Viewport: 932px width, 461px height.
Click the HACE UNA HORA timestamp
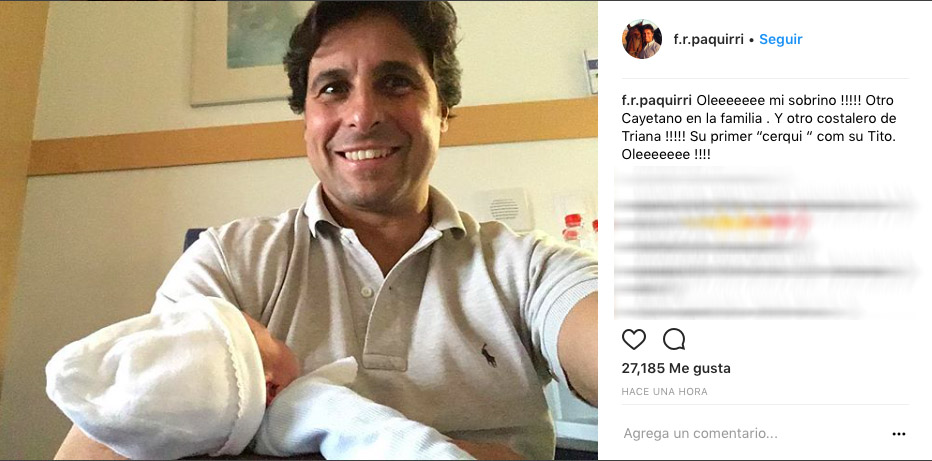click(x=665, y=391)
